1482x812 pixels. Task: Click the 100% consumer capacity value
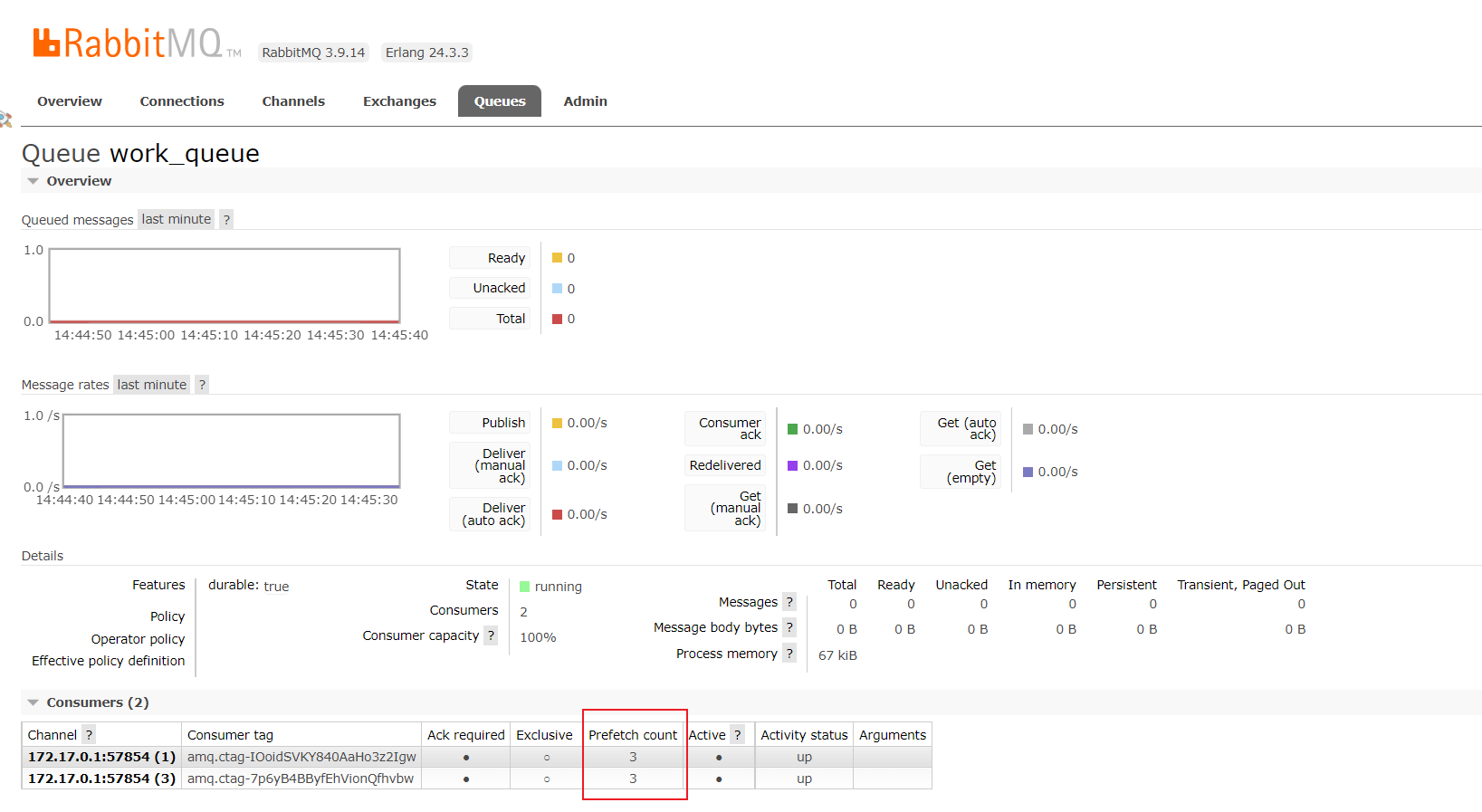pyautogui.click(x=538, y=637)
